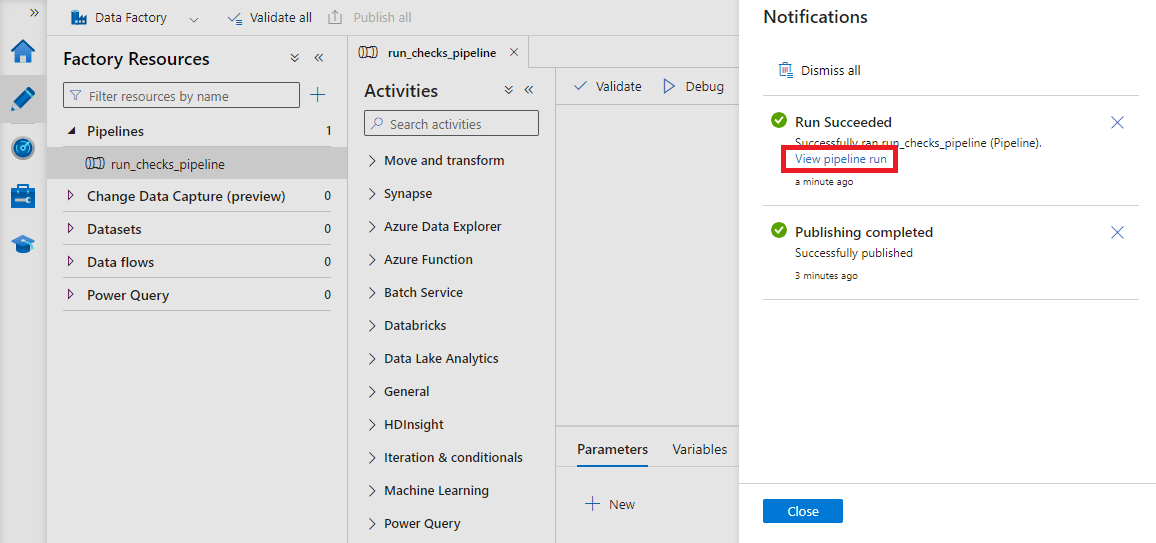
Task: Select the Author pencil icon
Action: coord(23,99)
